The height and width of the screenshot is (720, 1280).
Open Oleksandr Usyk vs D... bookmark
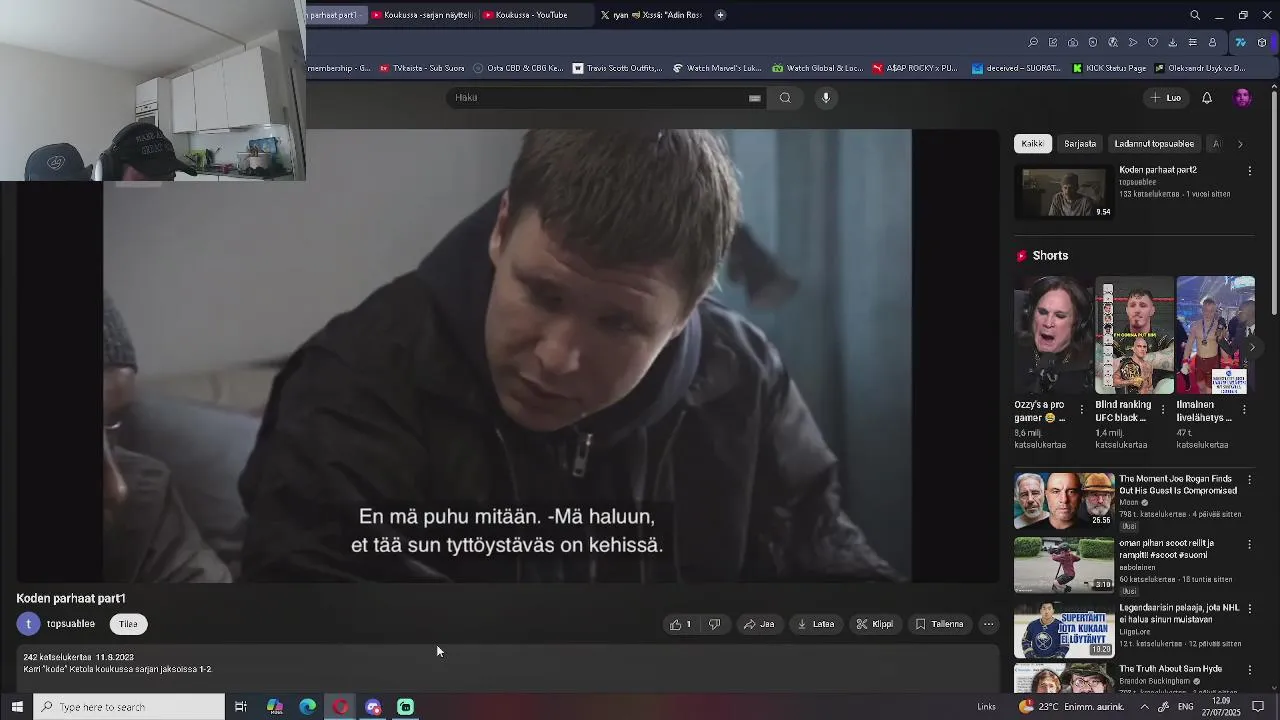click(1200, 68)
